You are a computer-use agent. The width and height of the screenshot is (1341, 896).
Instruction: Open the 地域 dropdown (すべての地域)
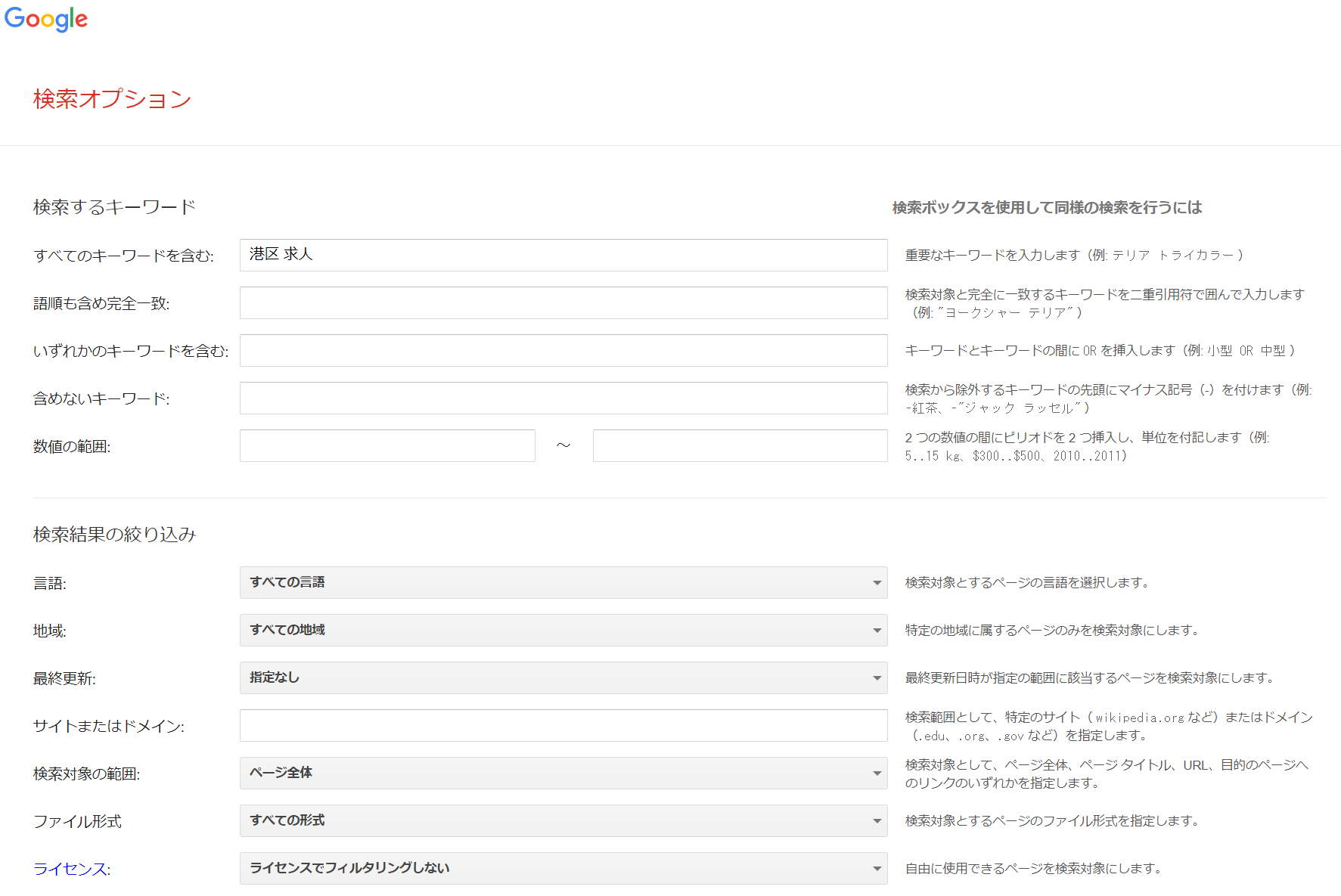563,630
